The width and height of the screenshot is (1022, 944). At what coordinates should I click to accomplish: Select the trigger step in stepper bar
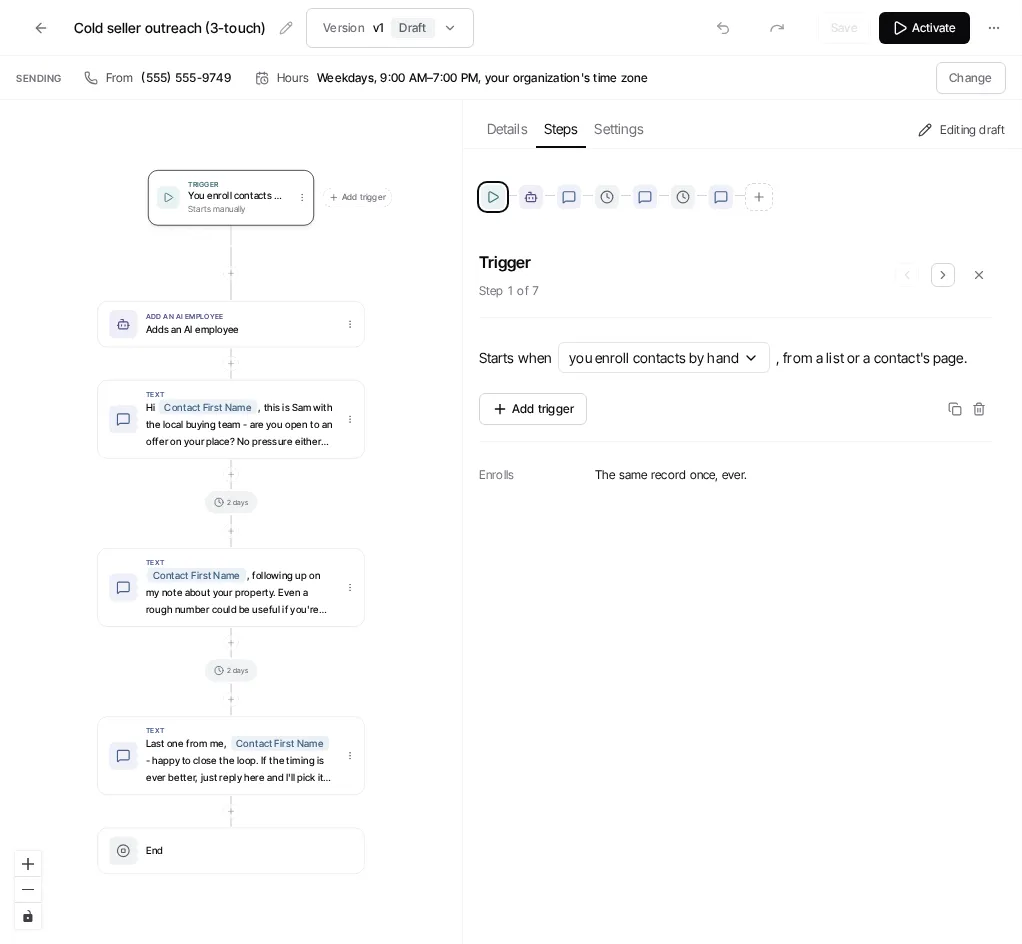pyautogui.click(x=493, y=197)
